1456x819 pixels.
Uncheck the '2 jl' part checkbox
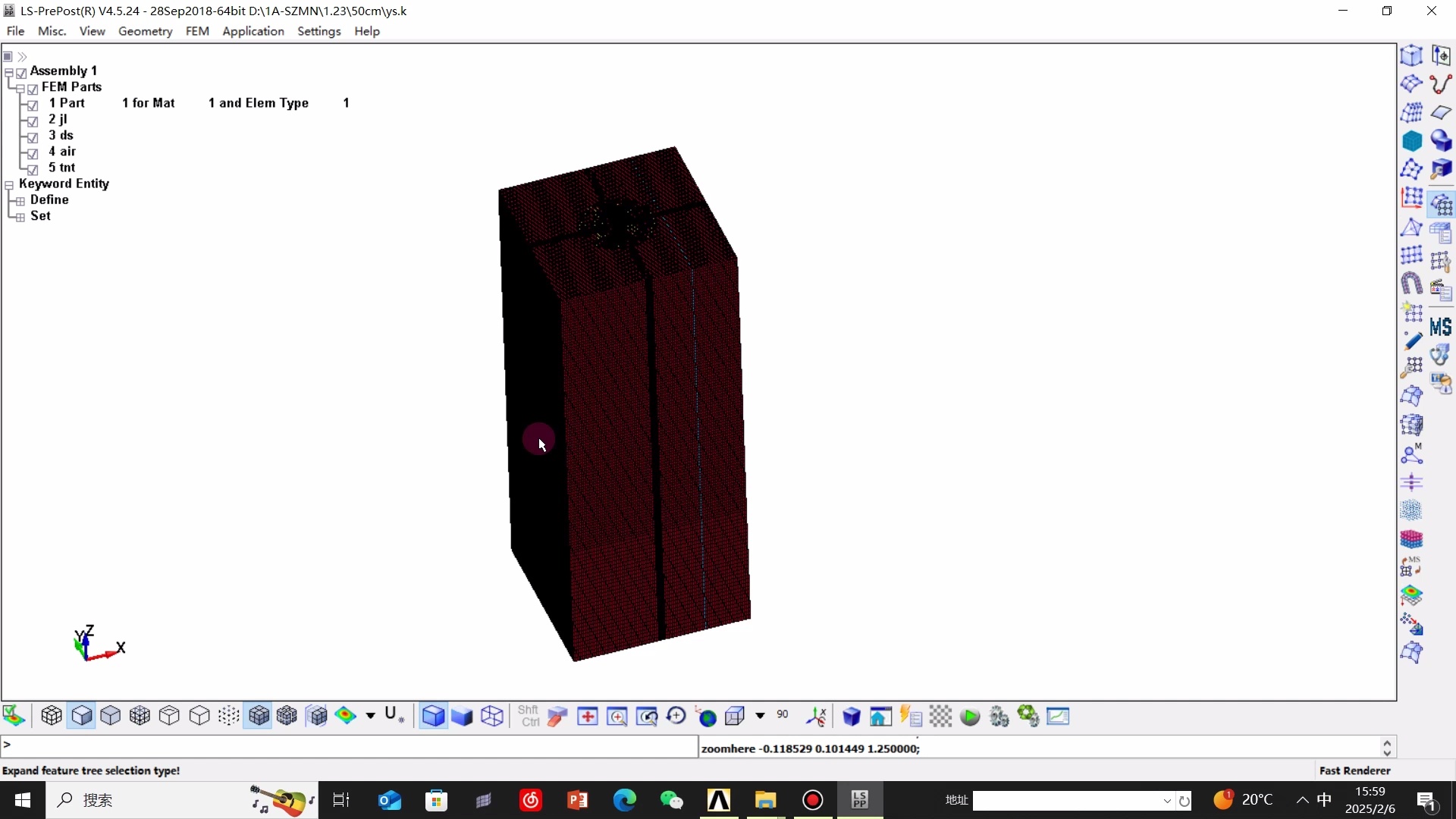coord(33,121)
